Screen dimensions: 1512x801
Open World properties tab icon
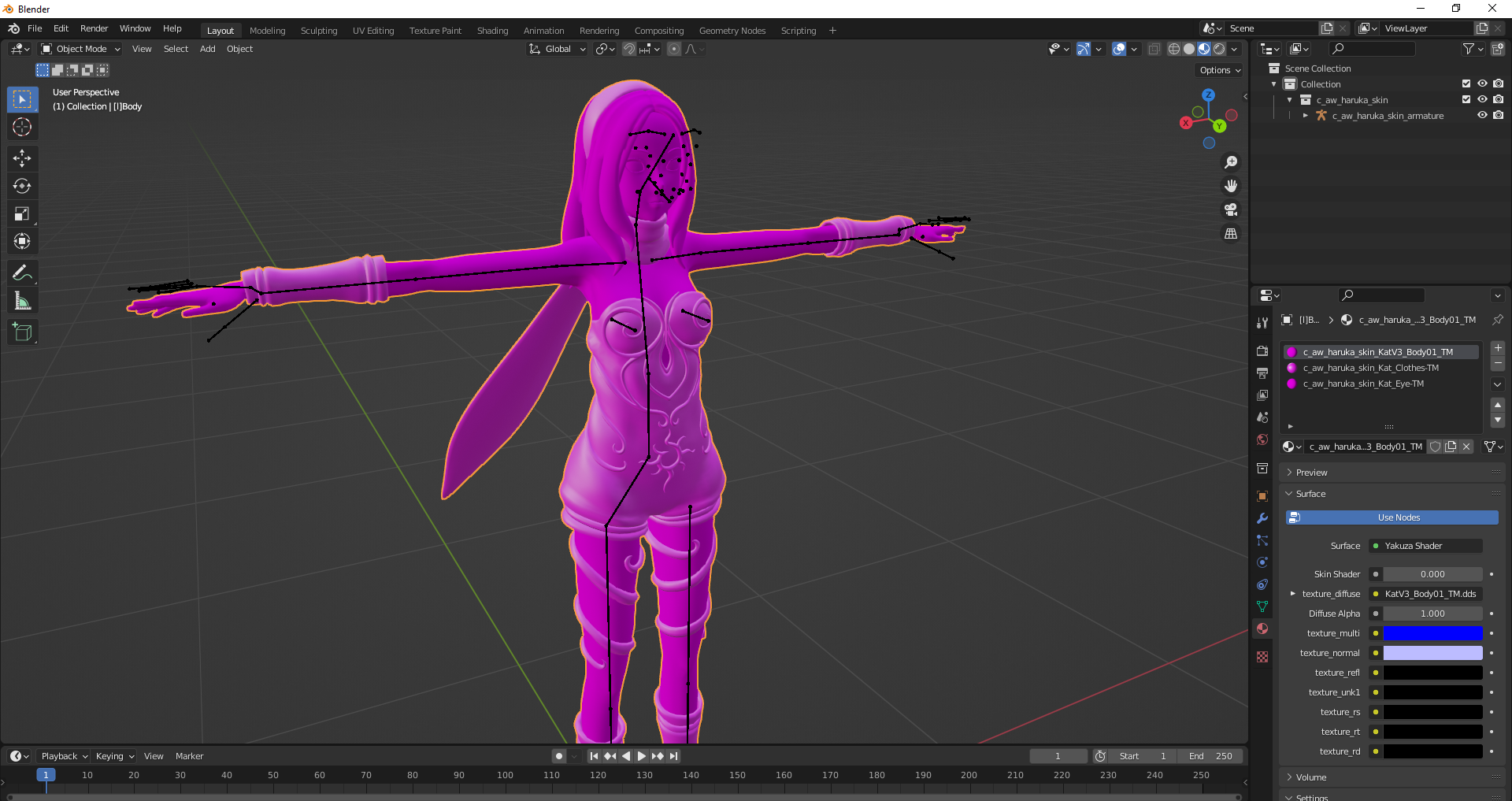[1262, 439]
